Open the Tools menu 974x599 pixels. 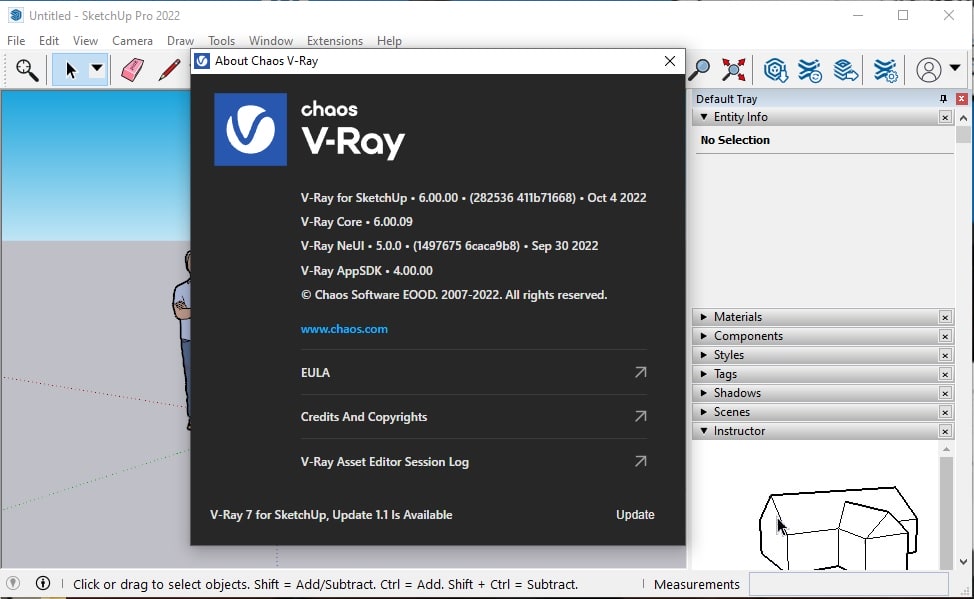click(221, 40)
